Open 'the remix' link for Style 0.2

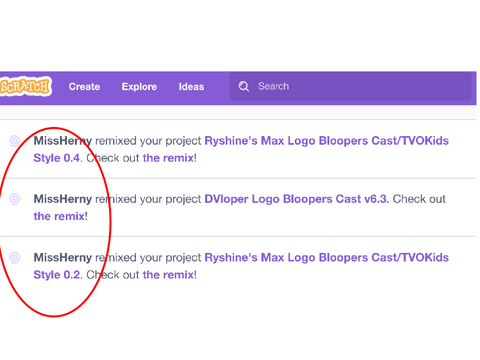168,275
